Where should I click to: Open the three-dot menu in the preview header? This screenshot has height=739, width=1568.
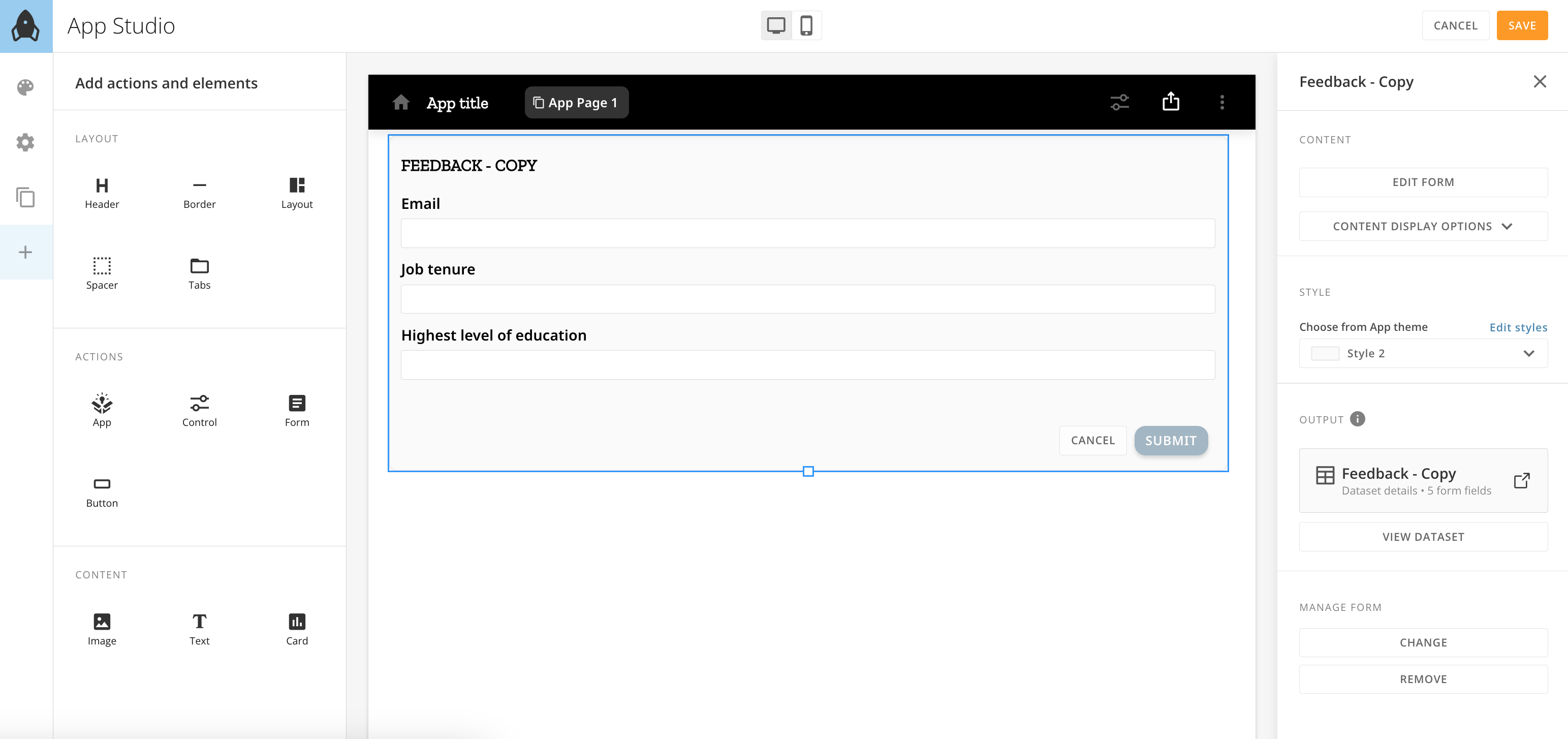(1221, 102)
